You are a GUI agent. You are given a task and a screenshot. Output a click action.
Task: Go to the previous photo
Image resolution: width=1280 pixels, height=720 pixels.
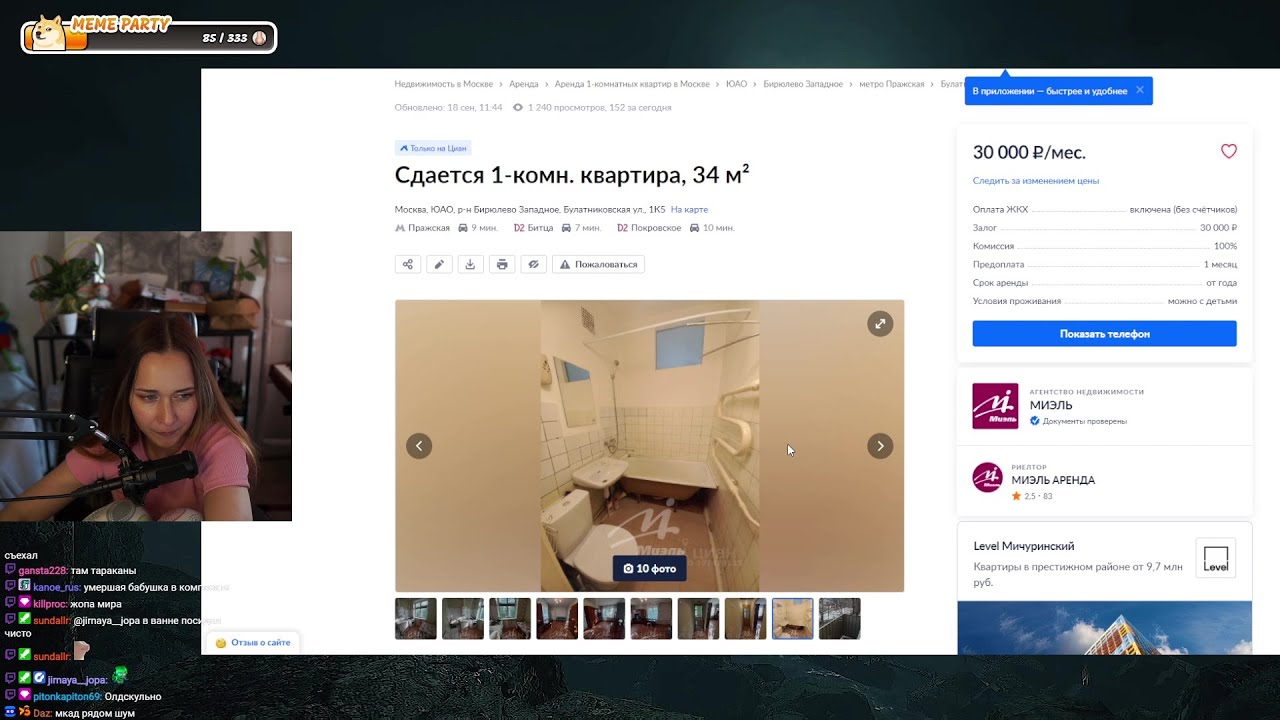click(419, 446)
